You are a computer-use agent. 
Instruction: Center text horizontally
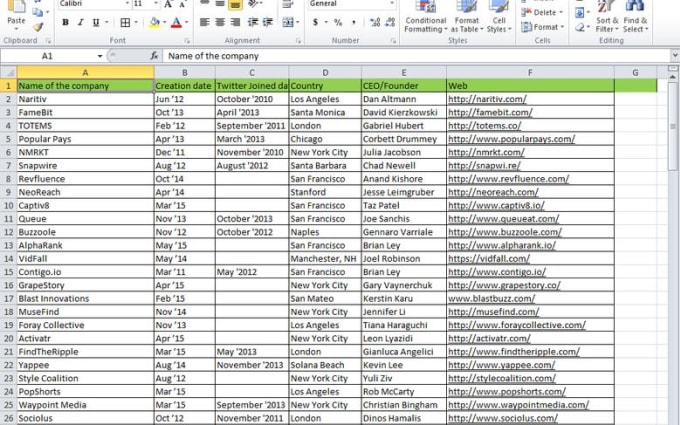pyautogui.click(x=220, y=22)
